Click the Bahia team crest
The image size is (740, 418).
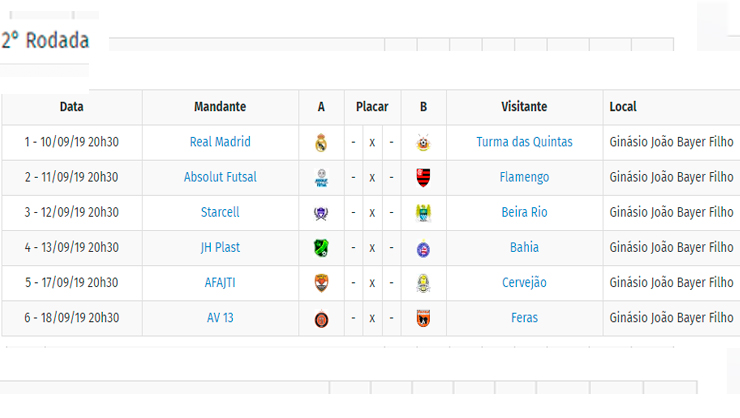coord(423,249)
